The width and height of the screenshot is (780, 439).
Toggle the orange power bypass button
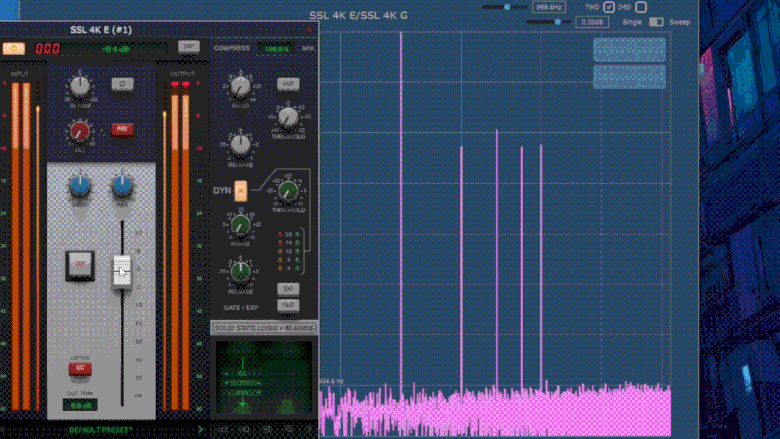(14, 48)
